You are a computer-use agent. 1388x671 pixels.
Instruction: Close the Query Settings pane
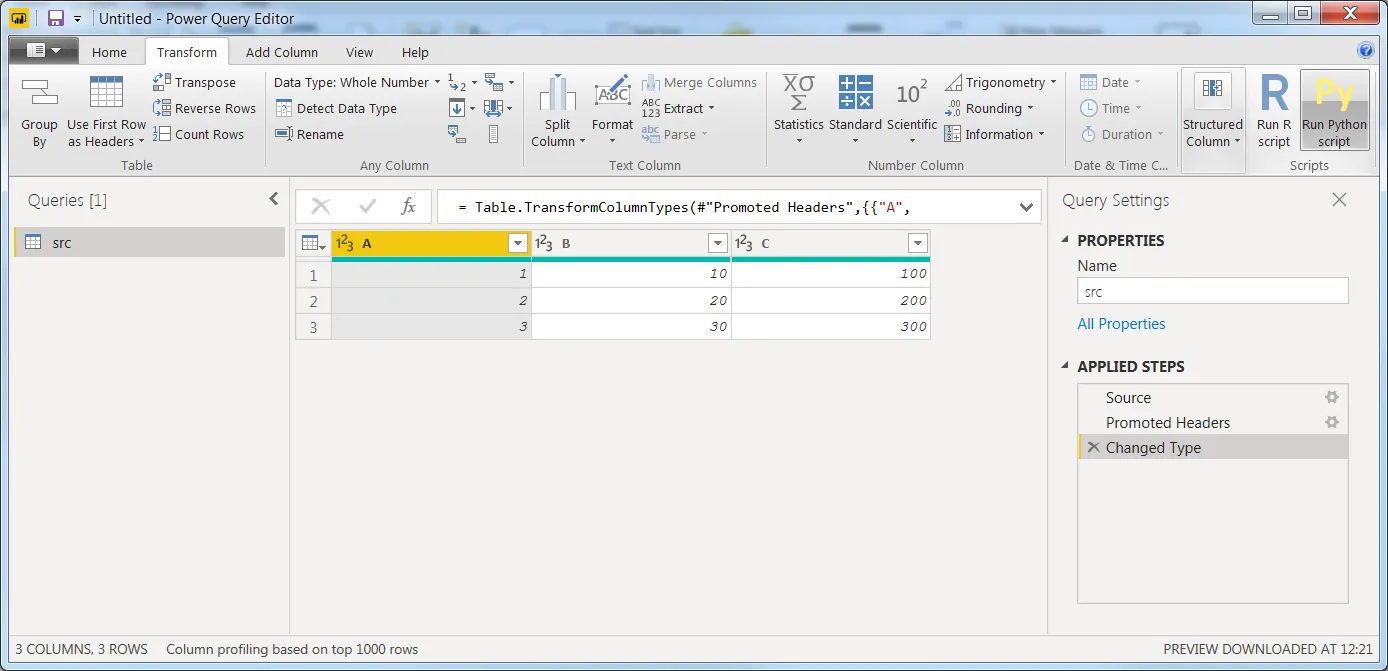[1339, 200]
